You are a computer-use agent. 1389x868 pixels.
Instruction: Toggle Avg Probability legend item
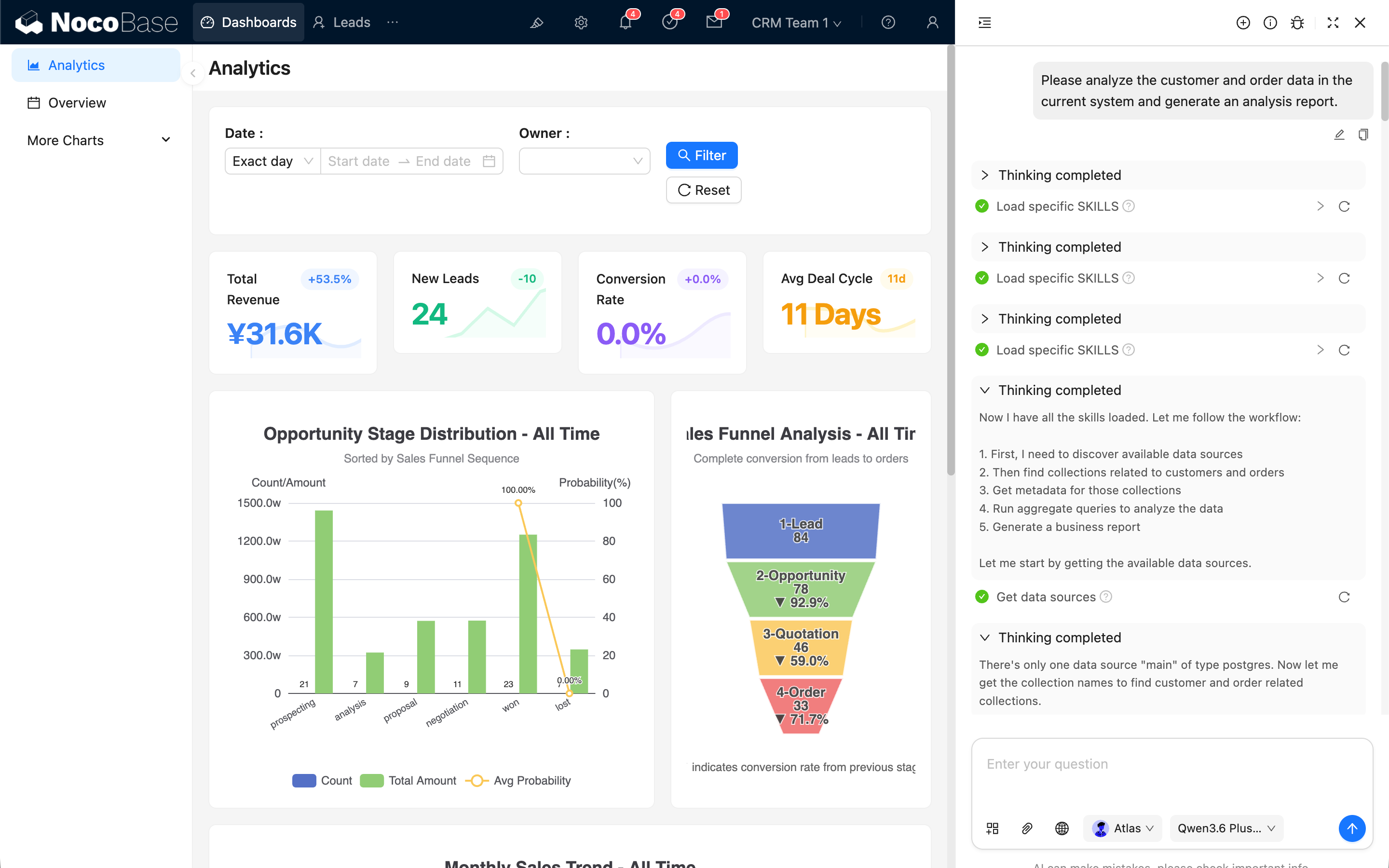(518, 781)
